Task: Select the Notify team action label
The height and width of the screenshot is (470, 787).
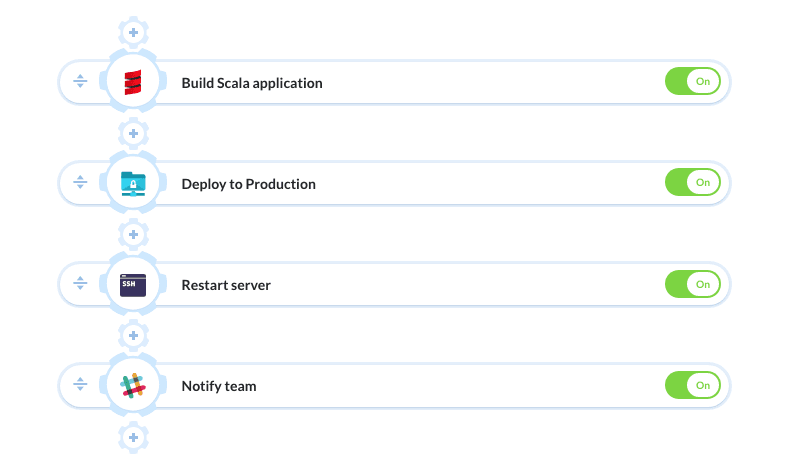Action: tap(219, 387)
